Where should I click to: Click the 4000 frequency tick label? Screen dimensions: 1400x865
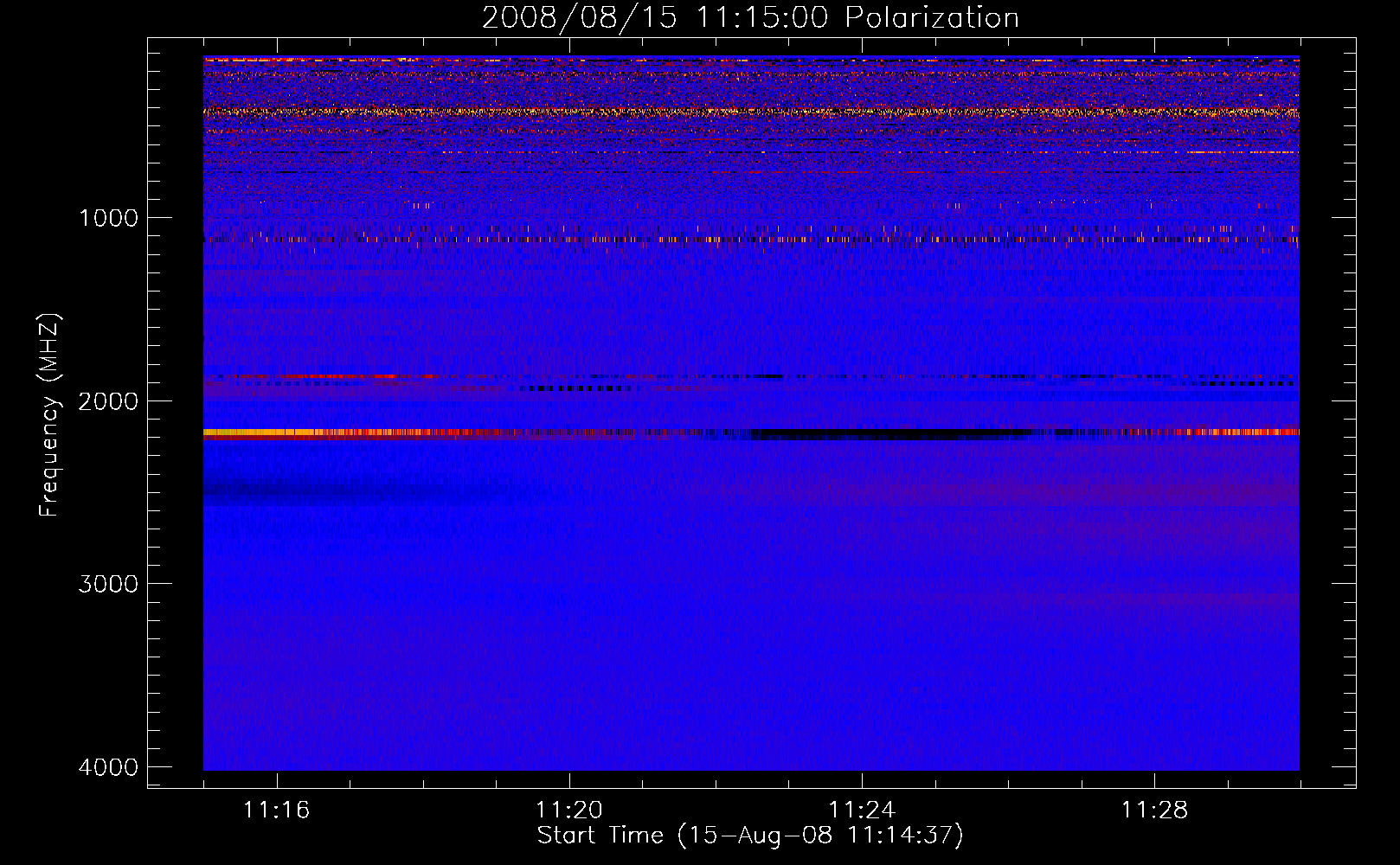coord(108,767)
